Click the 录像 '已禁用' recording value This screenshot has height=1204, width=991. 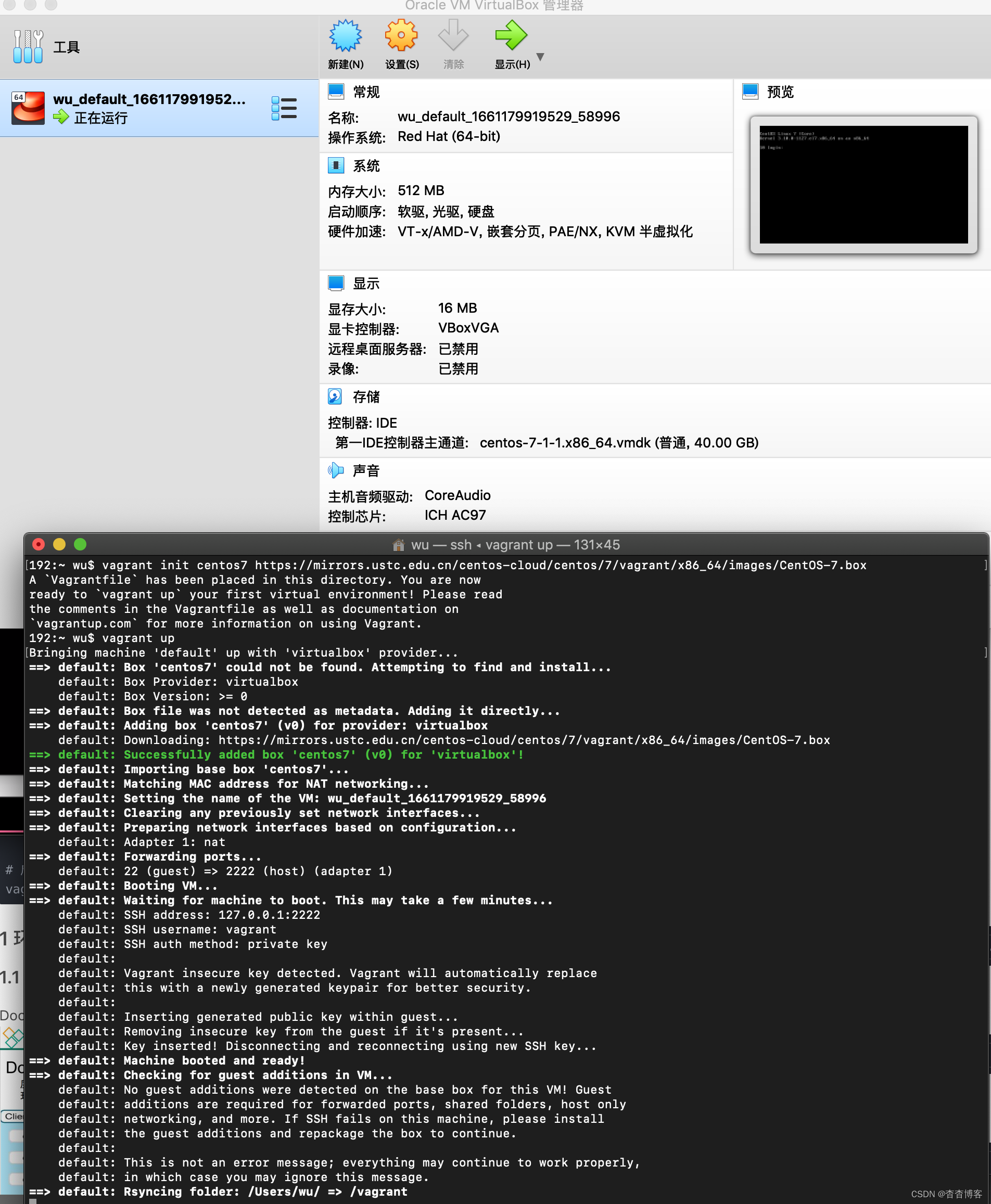tap(458, 368)
